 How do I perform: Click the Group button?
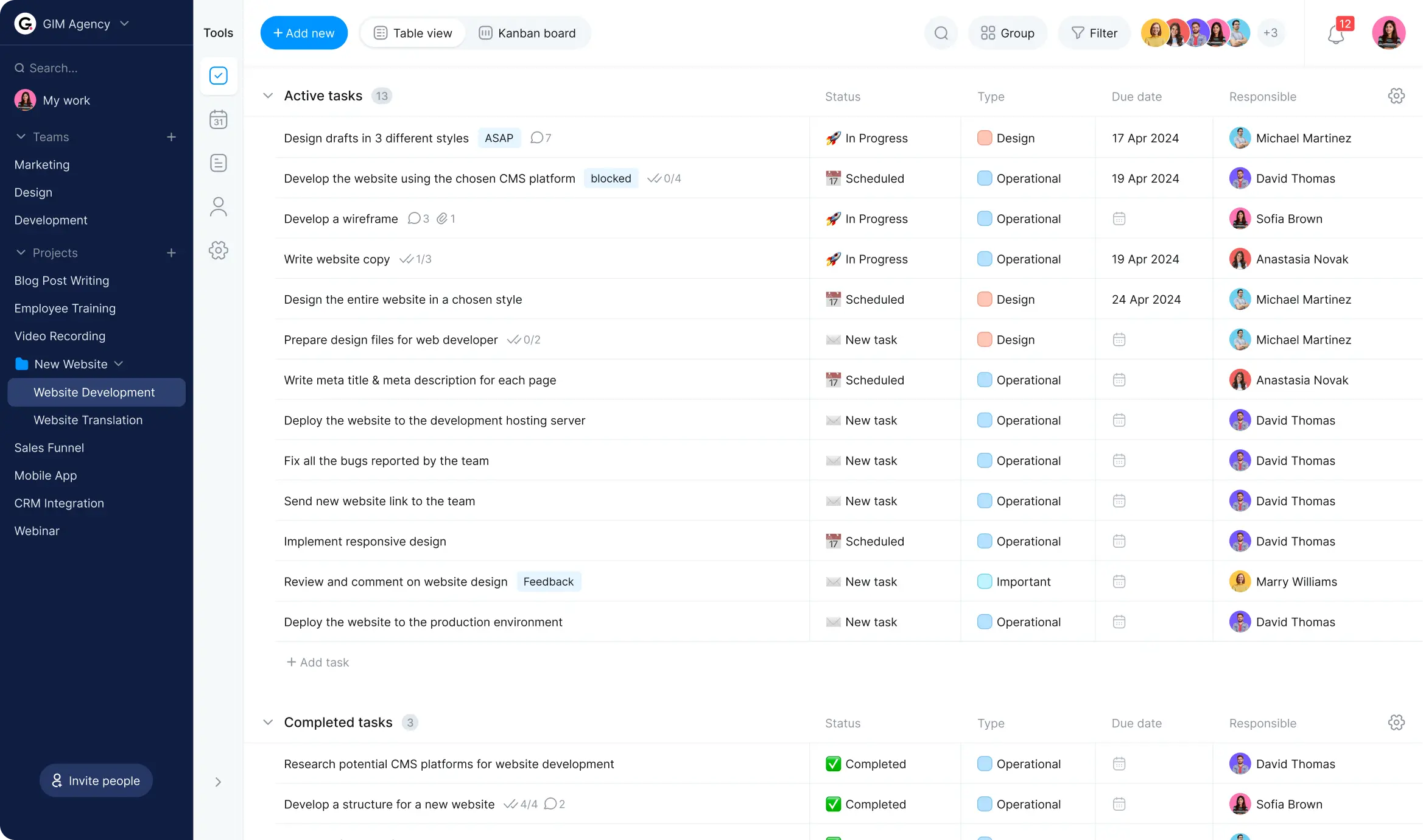[x=1008, y=33]
